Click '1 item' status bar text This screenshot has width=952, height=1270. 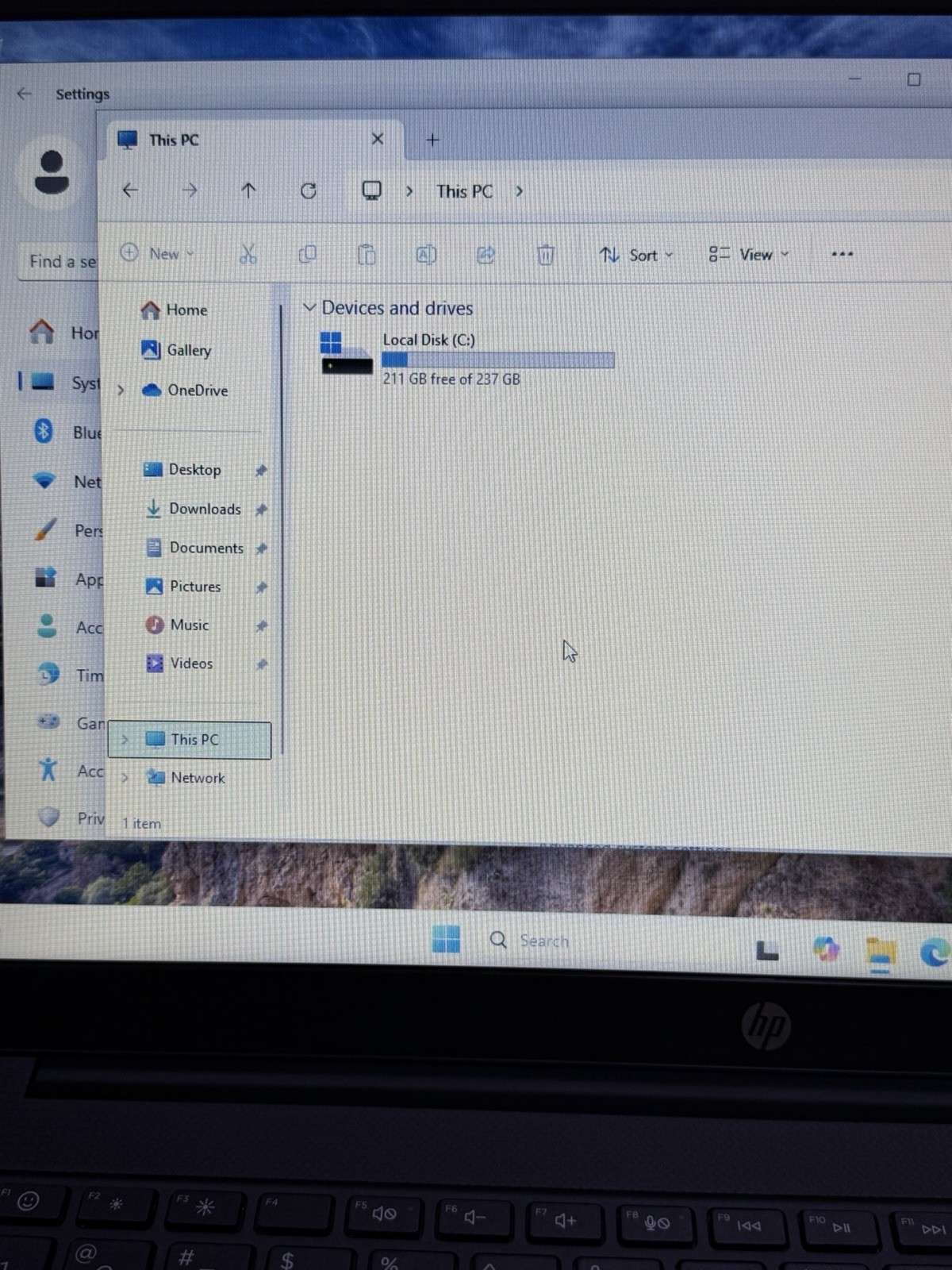[x=141, y=824]
